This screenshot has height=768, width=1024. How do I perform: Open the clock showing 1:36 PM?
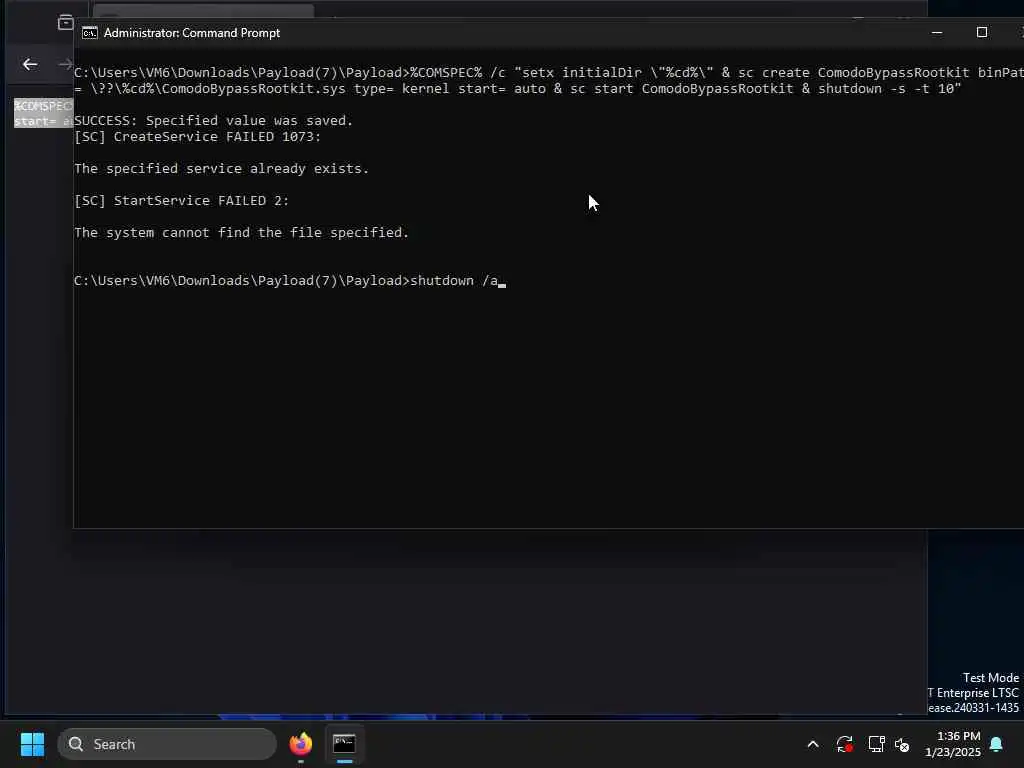coord(953,744)
